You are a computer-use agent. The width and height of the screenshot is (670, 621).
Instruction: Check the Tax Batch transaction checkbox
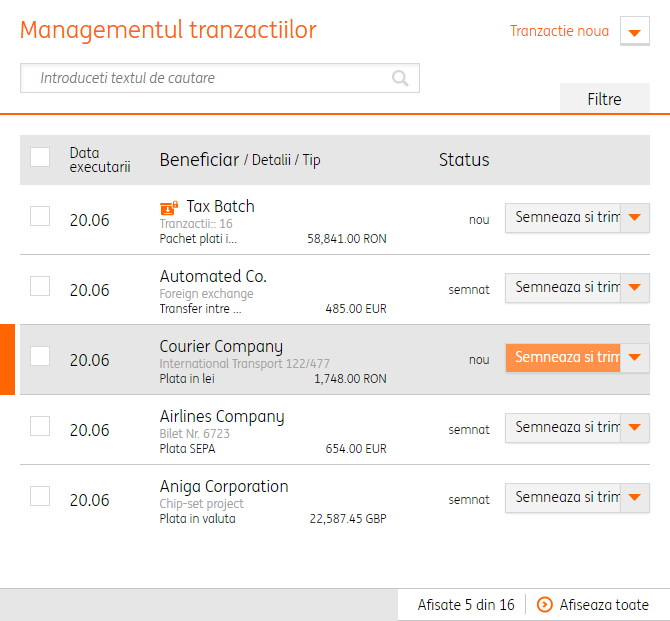click(40, 216)
